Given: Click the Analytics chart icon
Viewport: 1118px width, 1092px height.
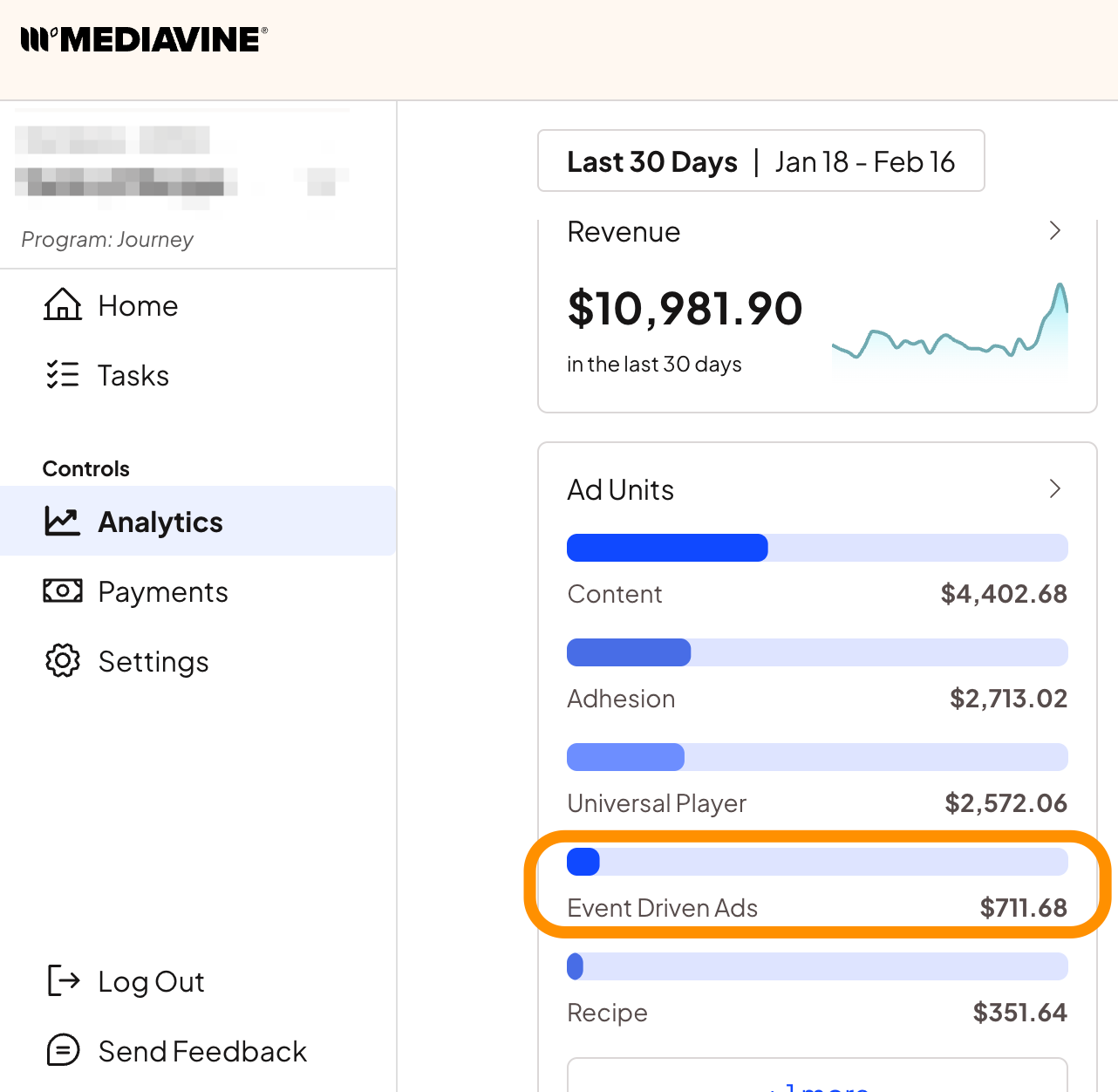Looking at the screenshot, I should coord(63,522).
